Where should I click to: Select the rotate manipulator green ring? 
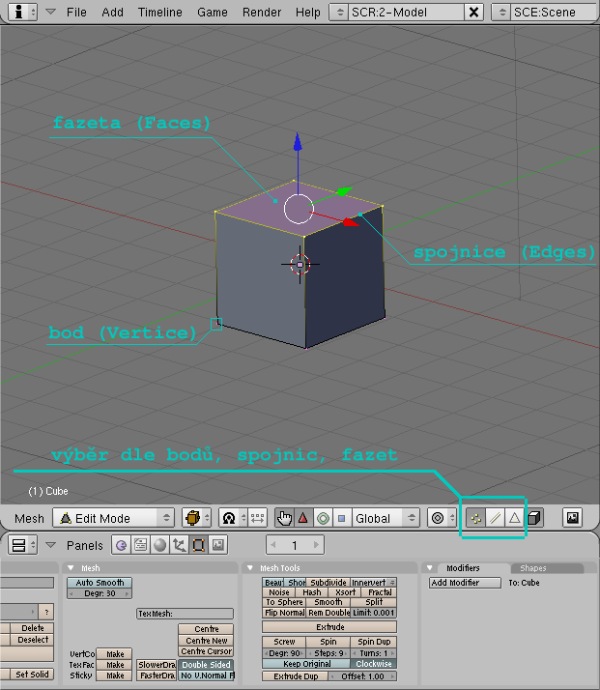(323, 518)
